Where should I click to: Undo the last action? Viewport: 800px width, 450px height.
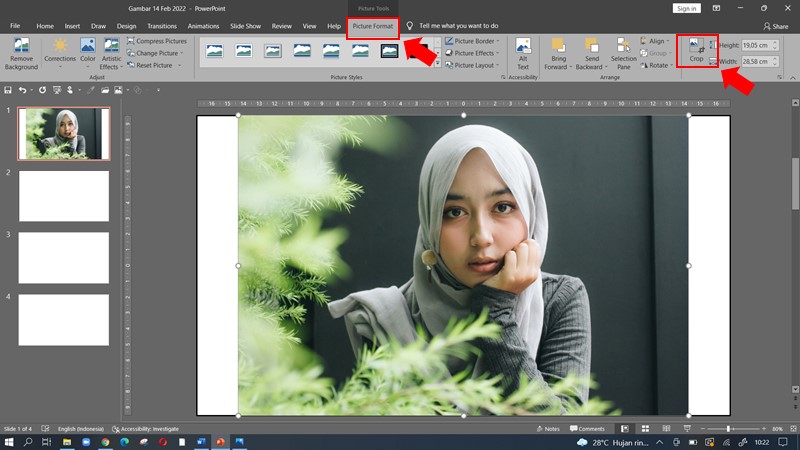coord(22,90)
